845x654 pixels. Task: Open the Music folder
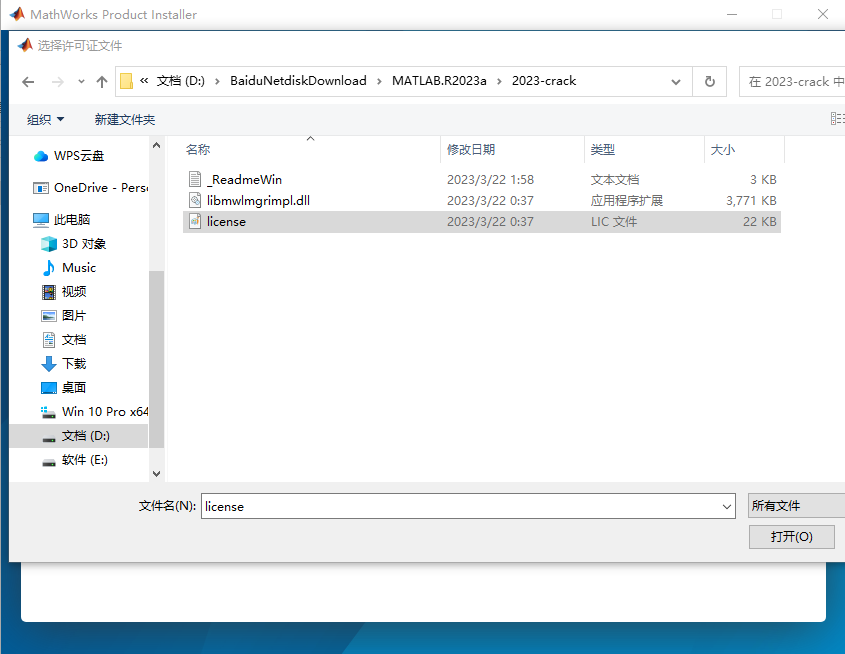pos(79,268)
